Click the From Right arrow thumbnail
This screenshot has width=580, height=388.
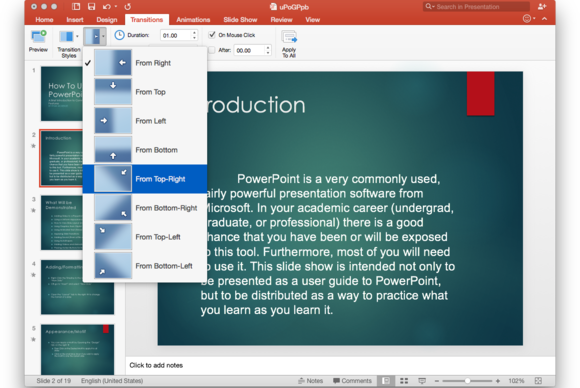tap(113, 63)
